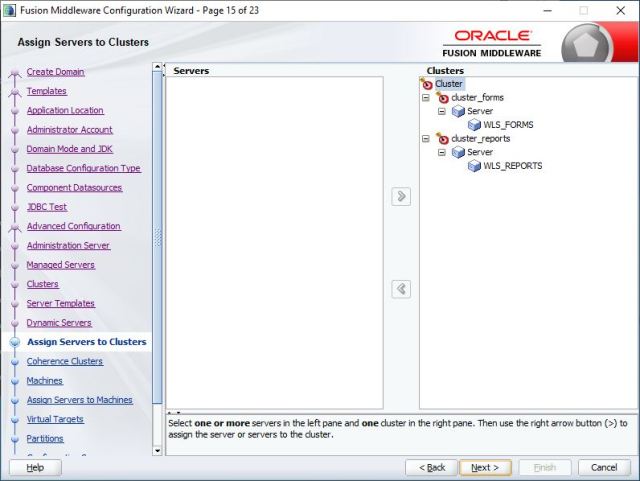Screen dimensions: 640x481
Task: Click the Assign Servers to Clusters step bullet
Action: (x=15, y=342)
